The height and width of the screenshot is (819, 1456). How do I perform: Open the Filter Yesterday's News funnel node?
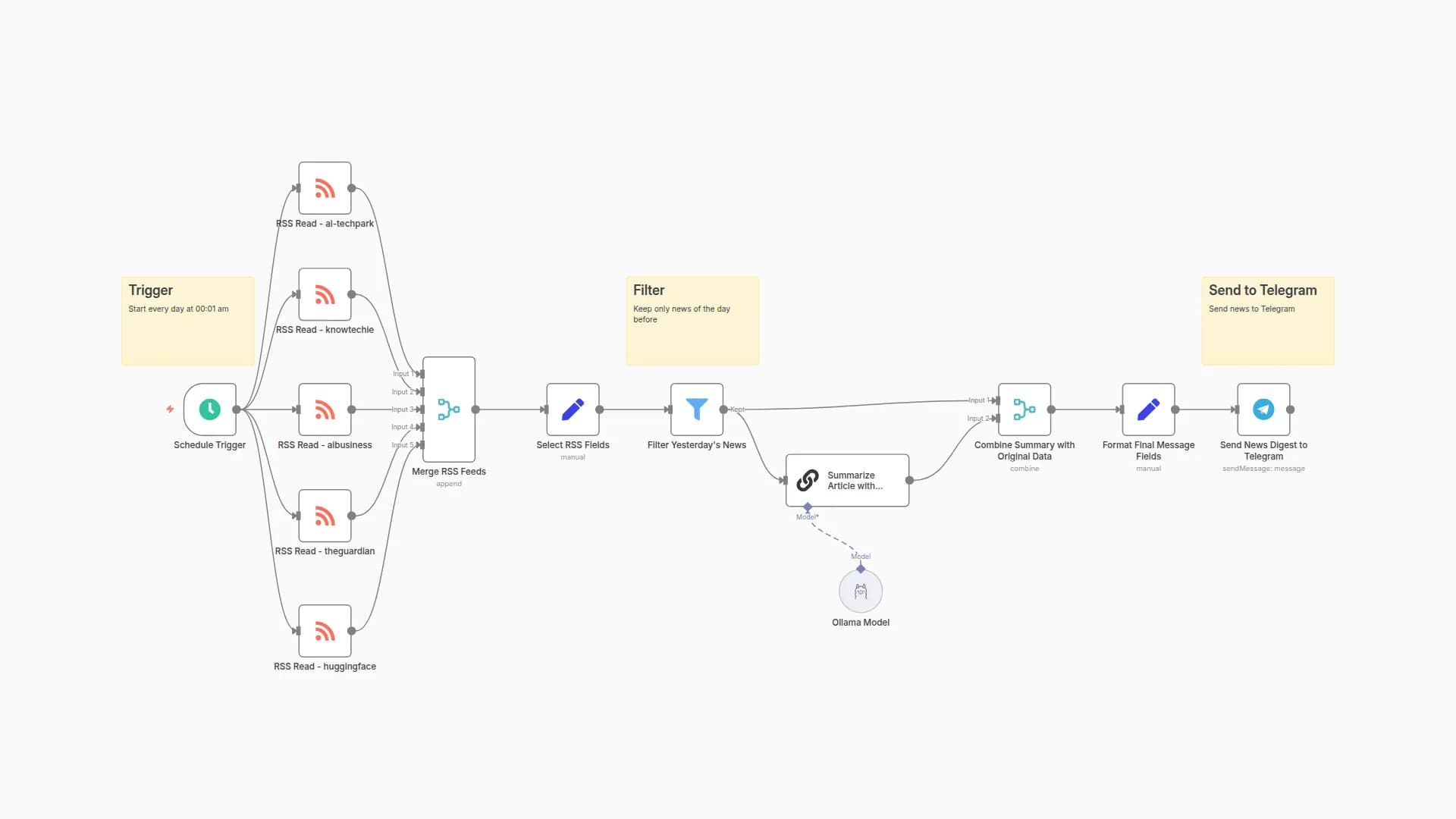click(x=696, y=409)
